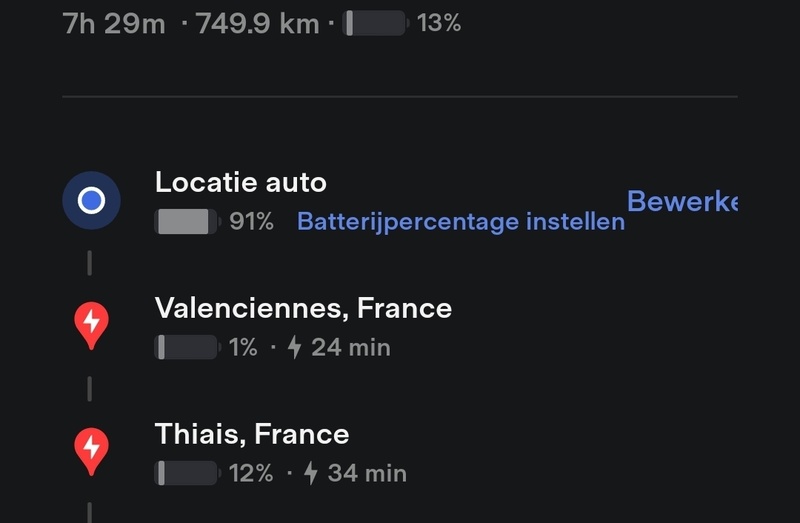Screen dimensions: 800x523
Task: Click the arrival battery icon beside 13%
Action: point(376,23)
